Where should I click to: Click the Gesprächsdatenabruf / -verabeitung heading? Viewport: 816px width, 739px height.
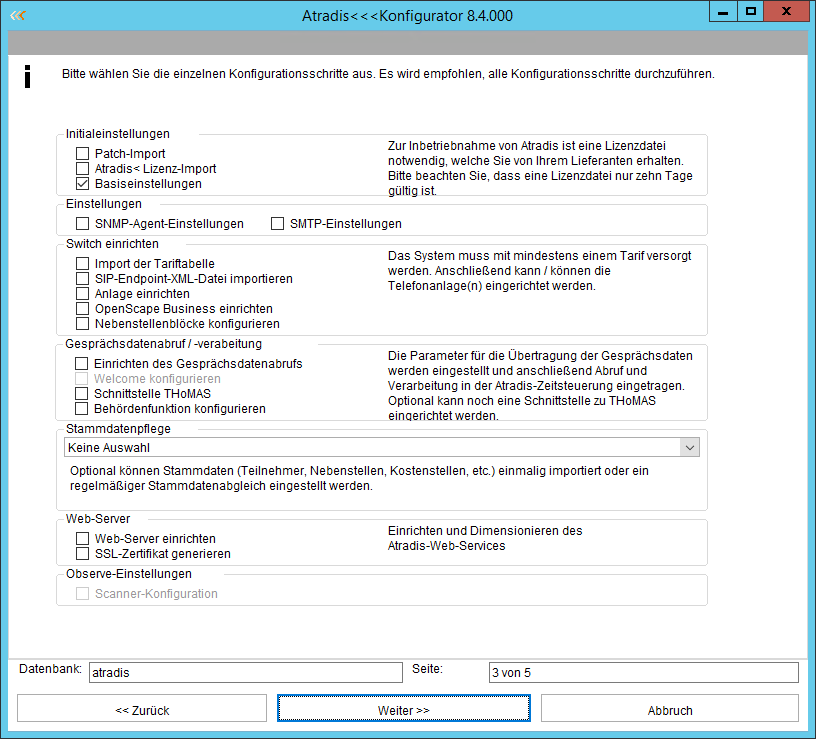coord(163,344)
